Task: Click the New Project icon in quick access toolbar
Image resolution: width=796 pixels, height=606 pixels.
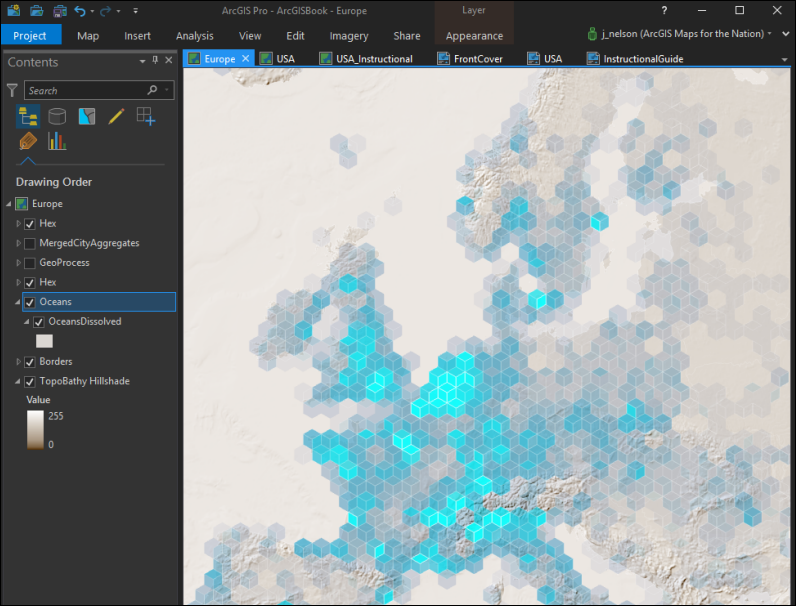Action: click(x=14, y=10)
